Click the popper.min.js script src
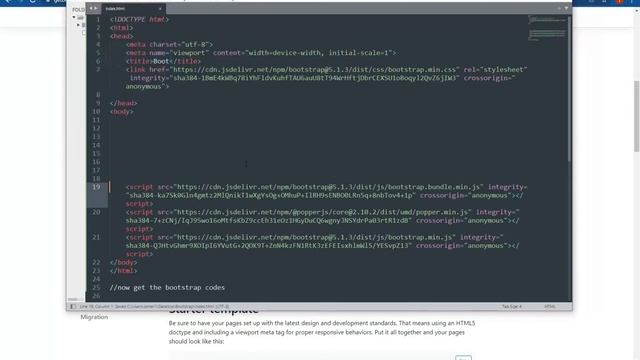This screenshot has width=640, height=360. 322,212
